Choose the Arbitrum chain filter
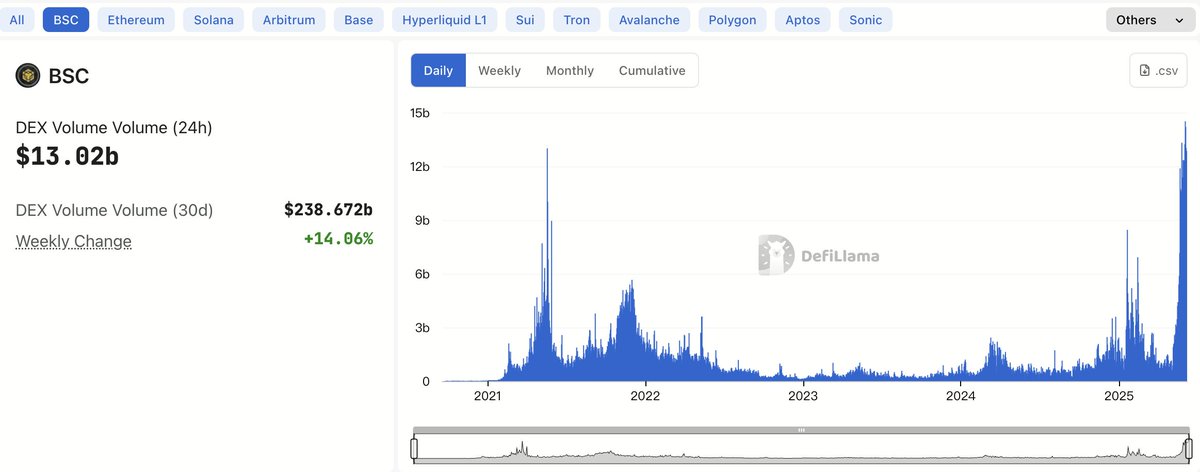Viewport: 1200px width, 472px height. (288, 20)
